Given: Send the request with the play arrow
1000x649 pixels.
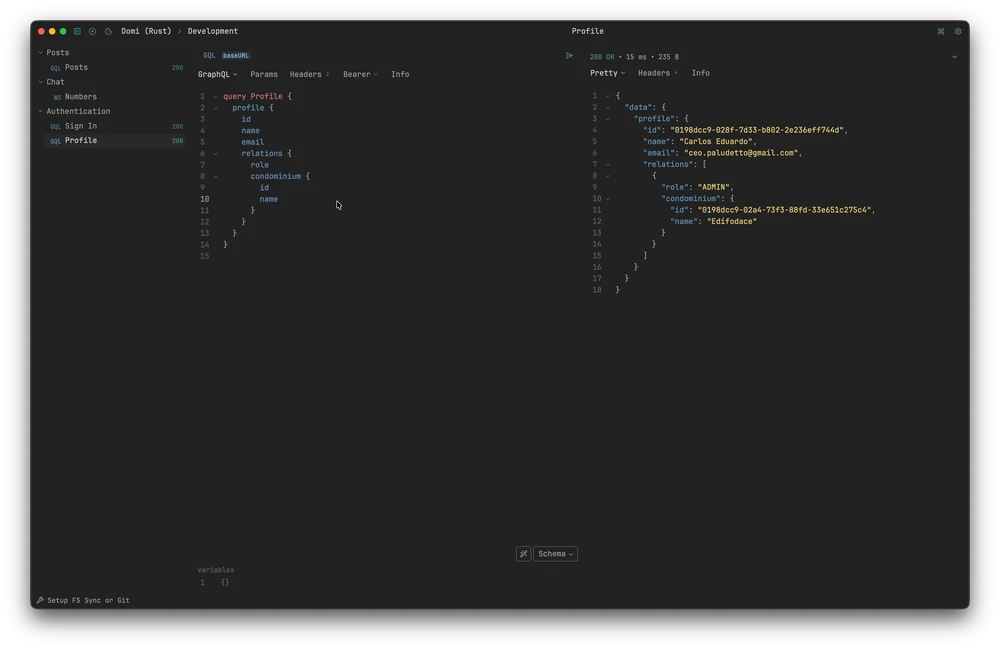Looking at the screenshot, I should pos(569,56).
